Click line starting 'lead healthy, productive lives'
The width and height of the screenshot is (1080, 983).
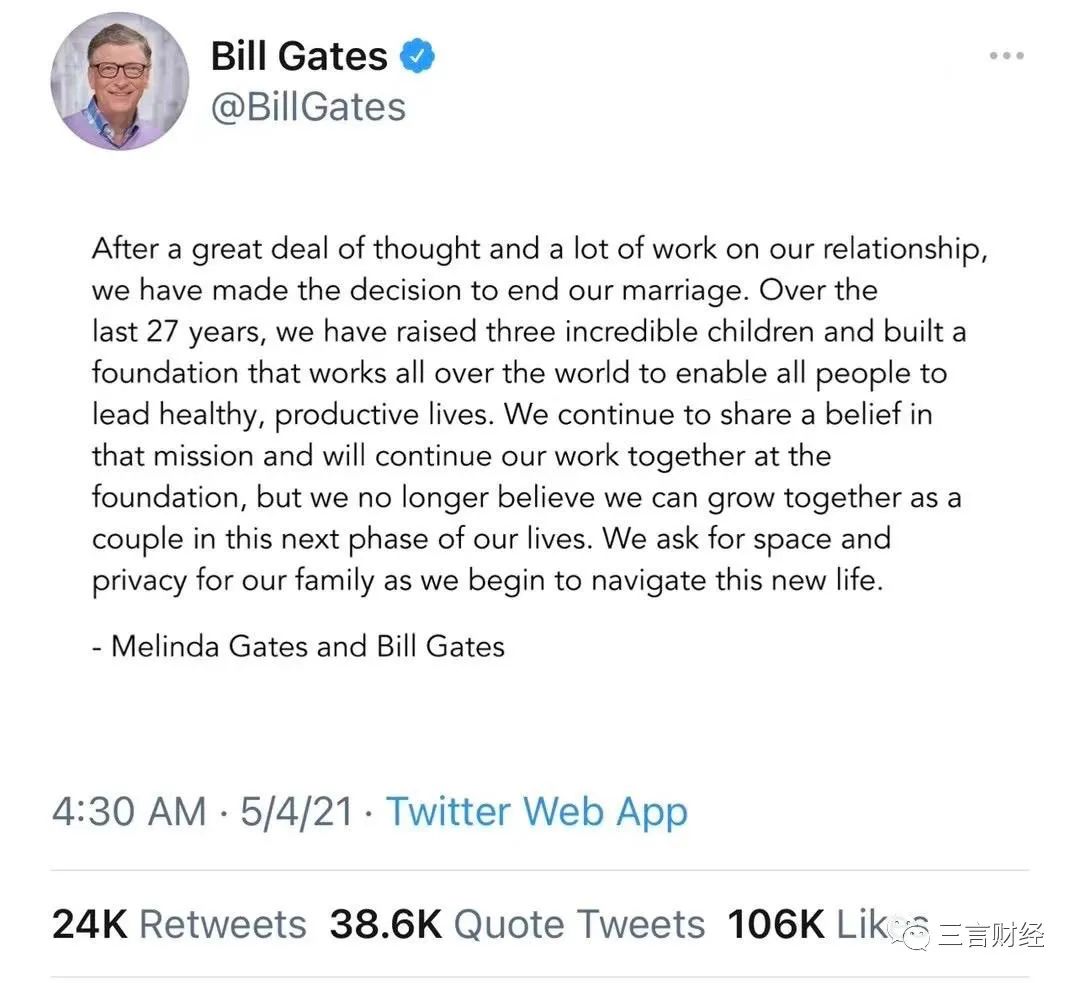point(512,415)
